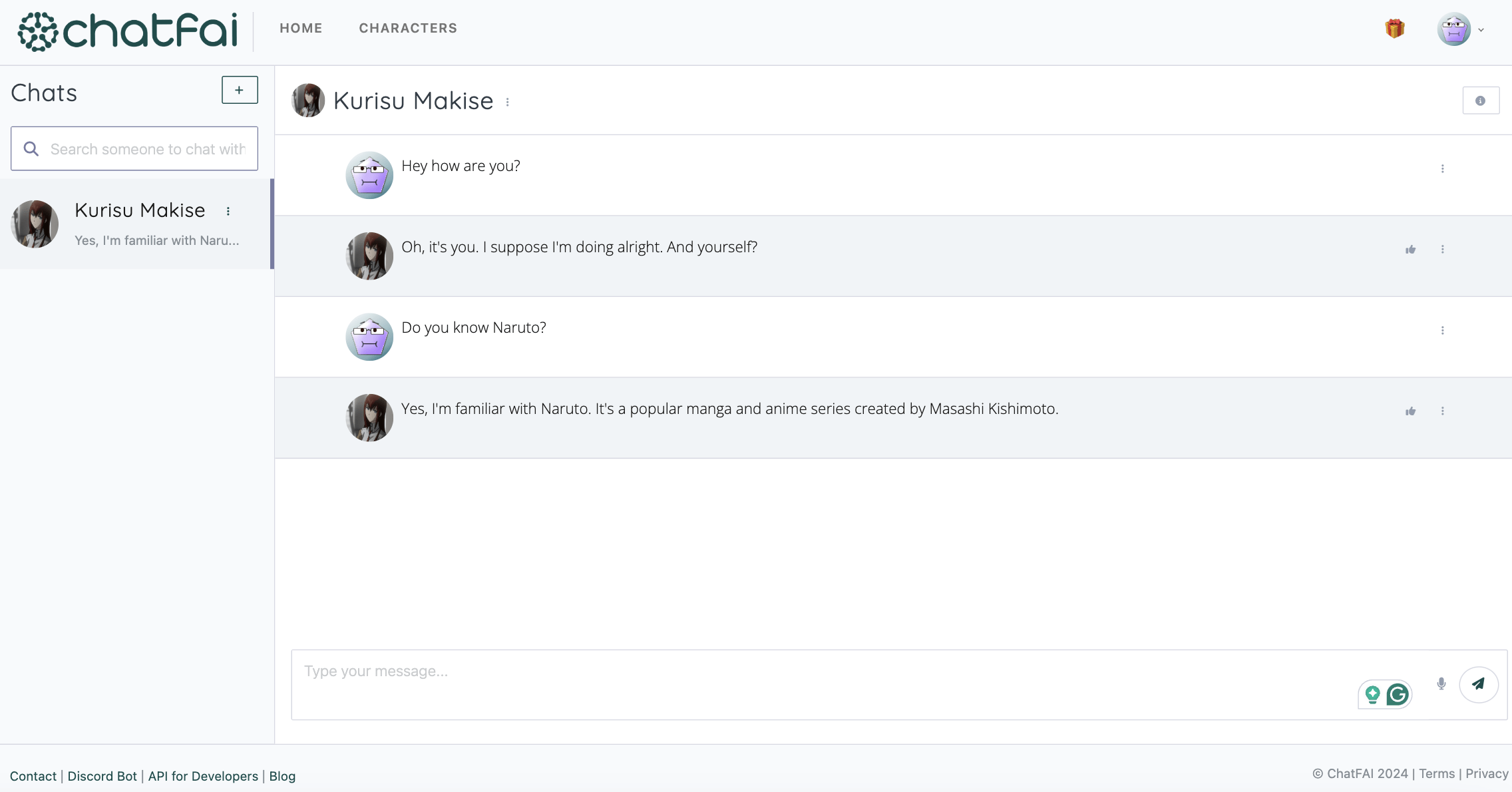Screen dimensions: 1512x792
Task: Like Kurisu's 'doing alright' reply with thumbs up
Action: click(1410, 249)
